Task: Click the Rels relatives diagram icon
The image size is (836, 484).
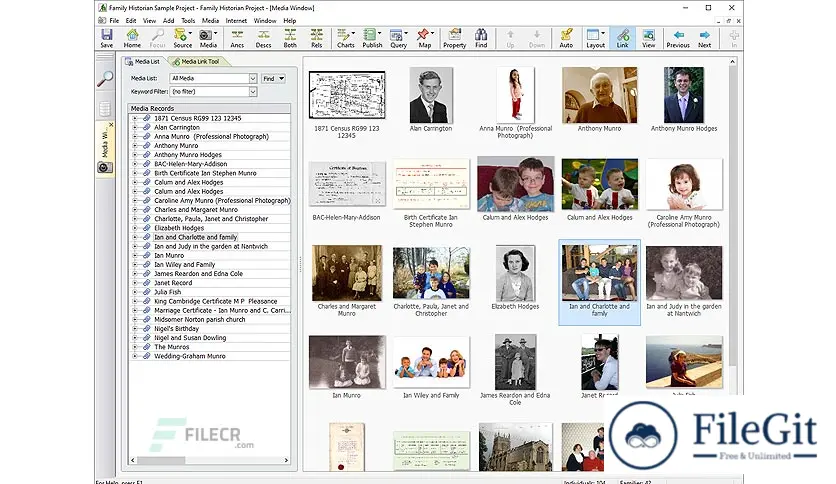Action: pyautogui.click(x=316, y=38)
